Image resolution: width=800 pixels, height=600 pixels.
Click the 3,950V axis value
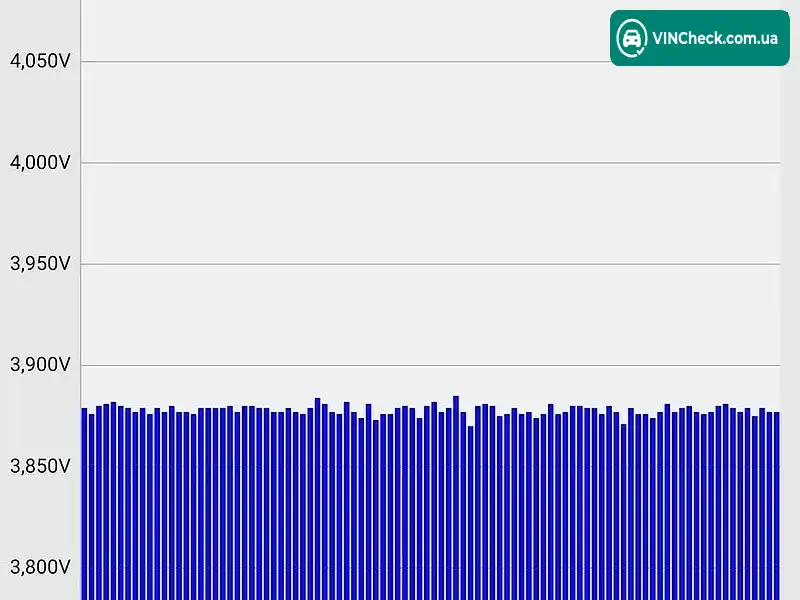(x=40, y=264)
